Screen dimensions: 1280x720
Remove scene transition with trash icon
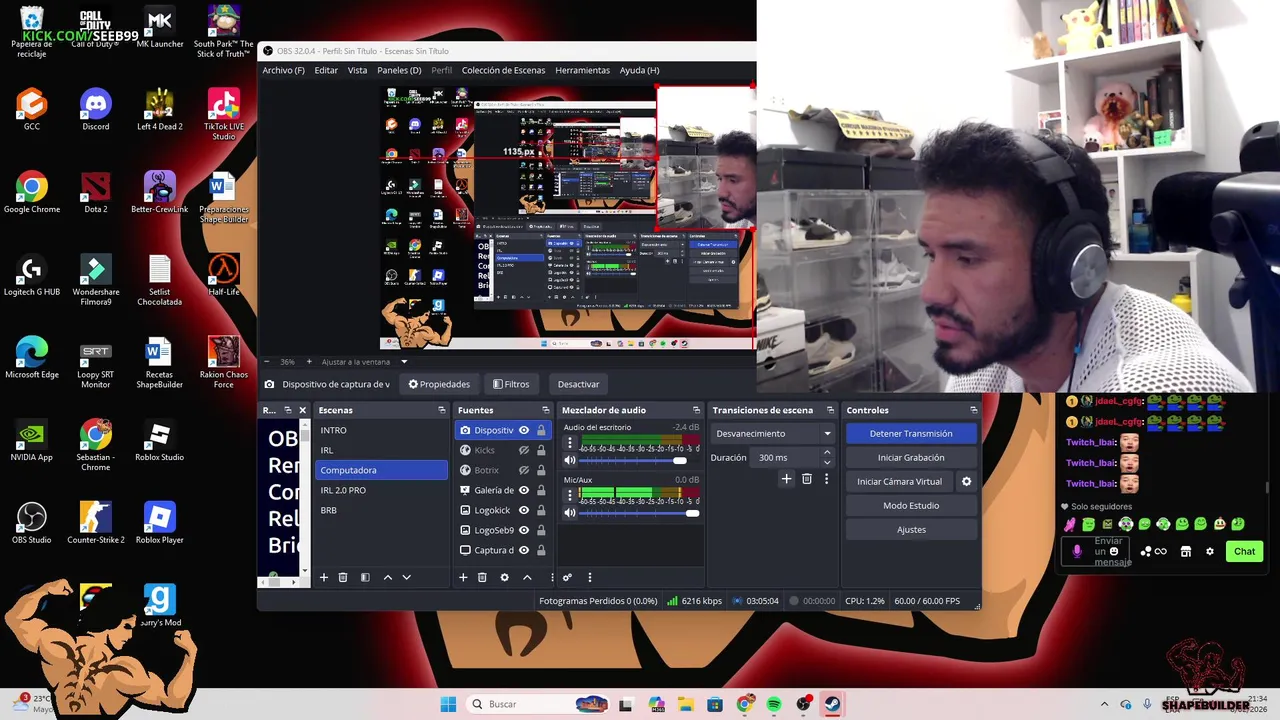807,479
